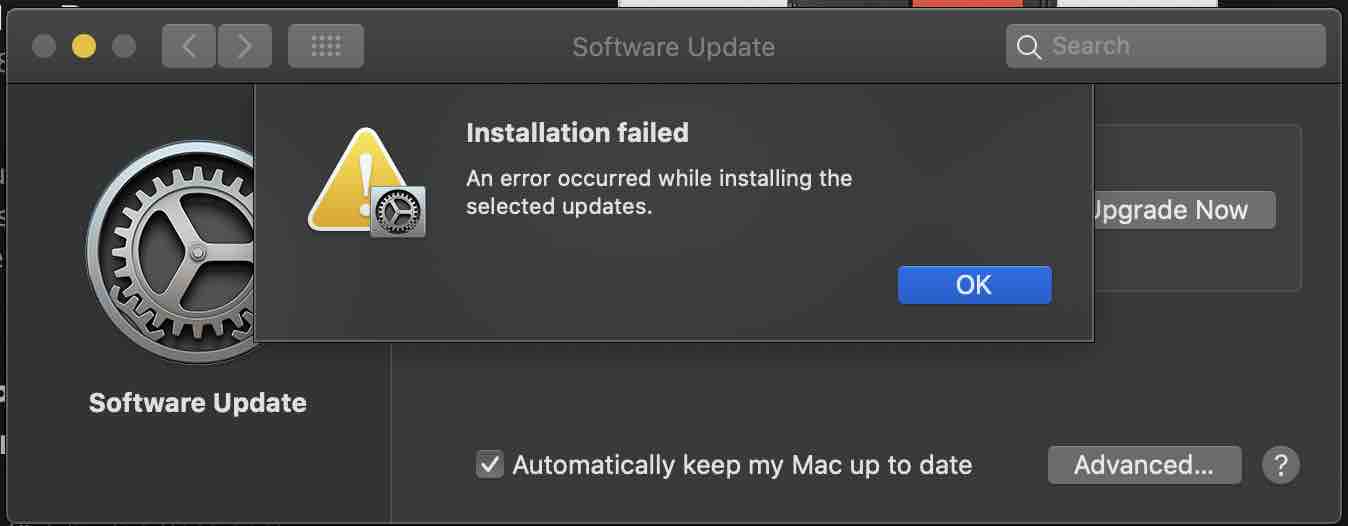Toggle the automatic updates checkbox

489,464
